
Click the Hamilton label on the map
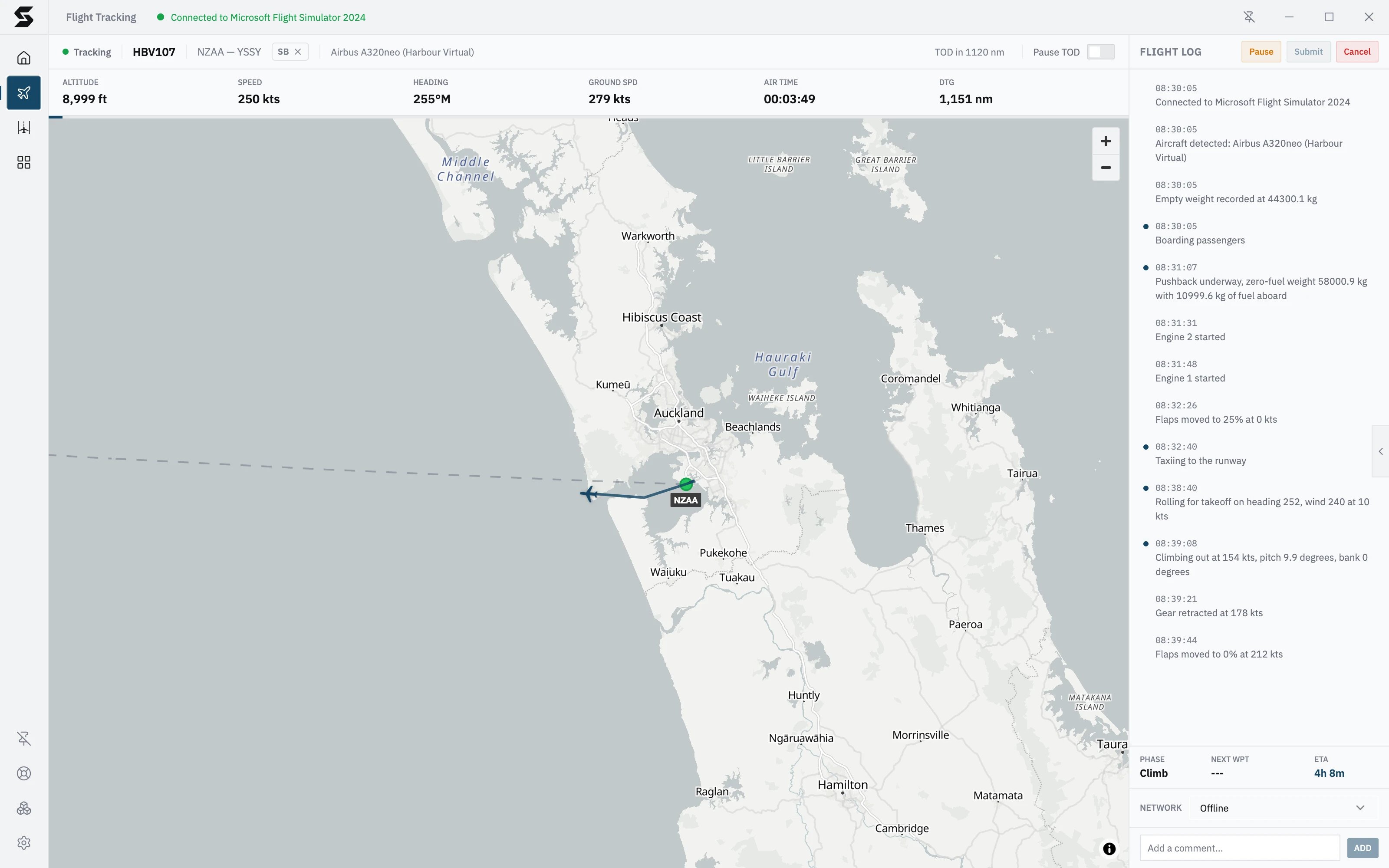point(842,784)
